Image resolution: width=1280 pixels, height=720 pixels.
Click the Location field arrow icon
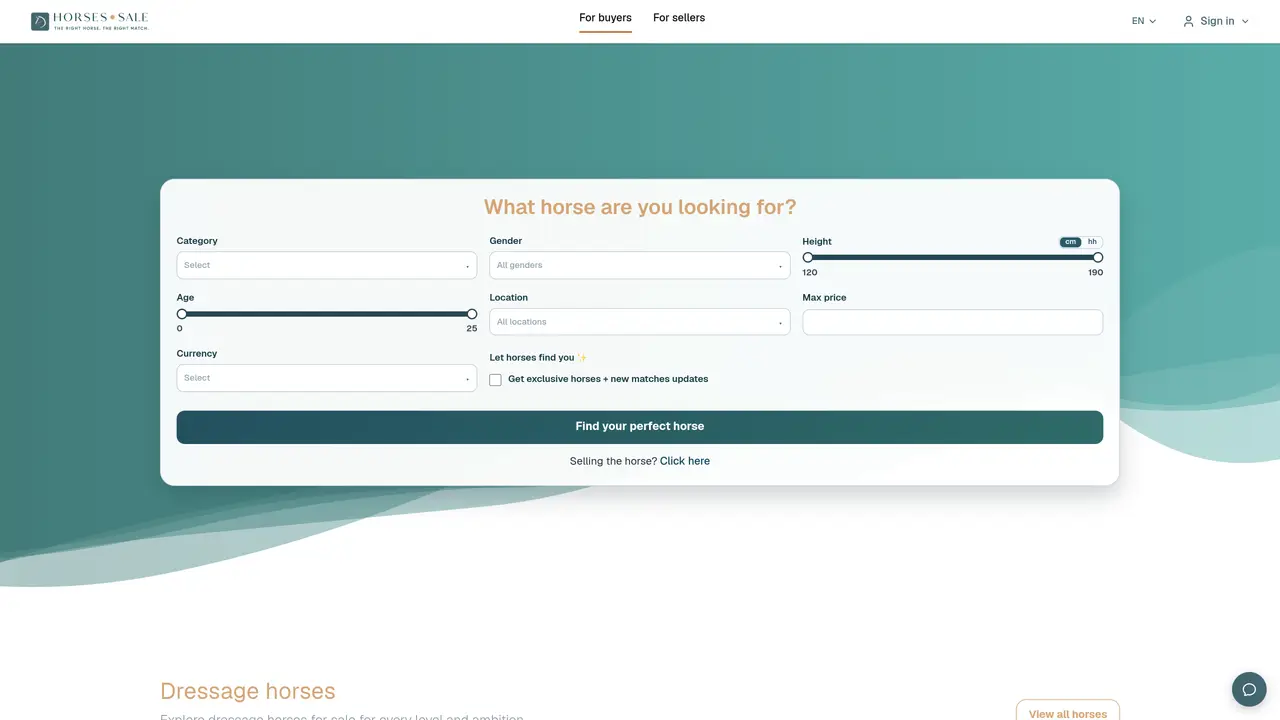pyautogui.click(x=780, y=323)
